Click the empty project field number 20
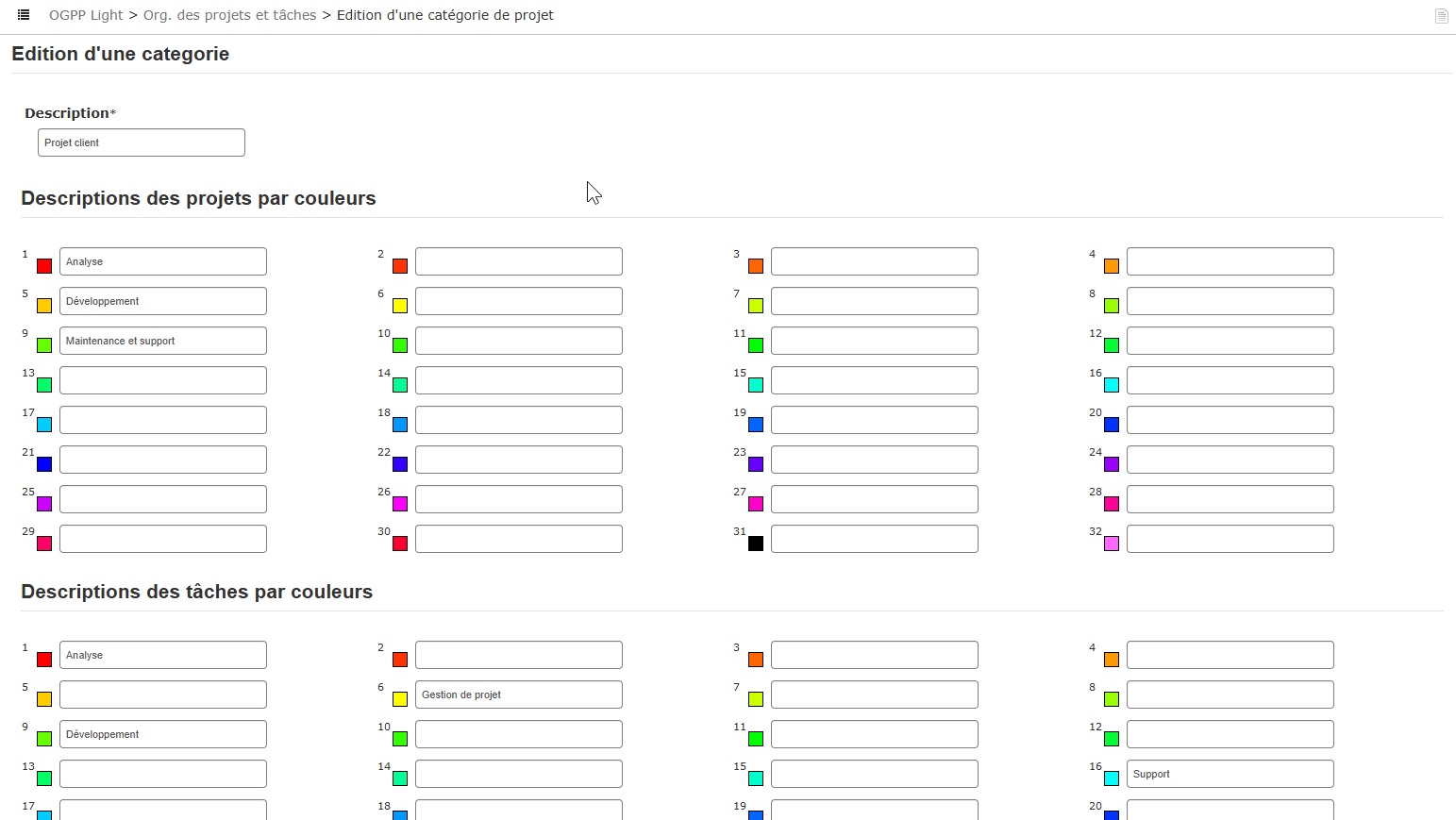The height and width of the screenshot is (820, 1456). point(1230,420)
